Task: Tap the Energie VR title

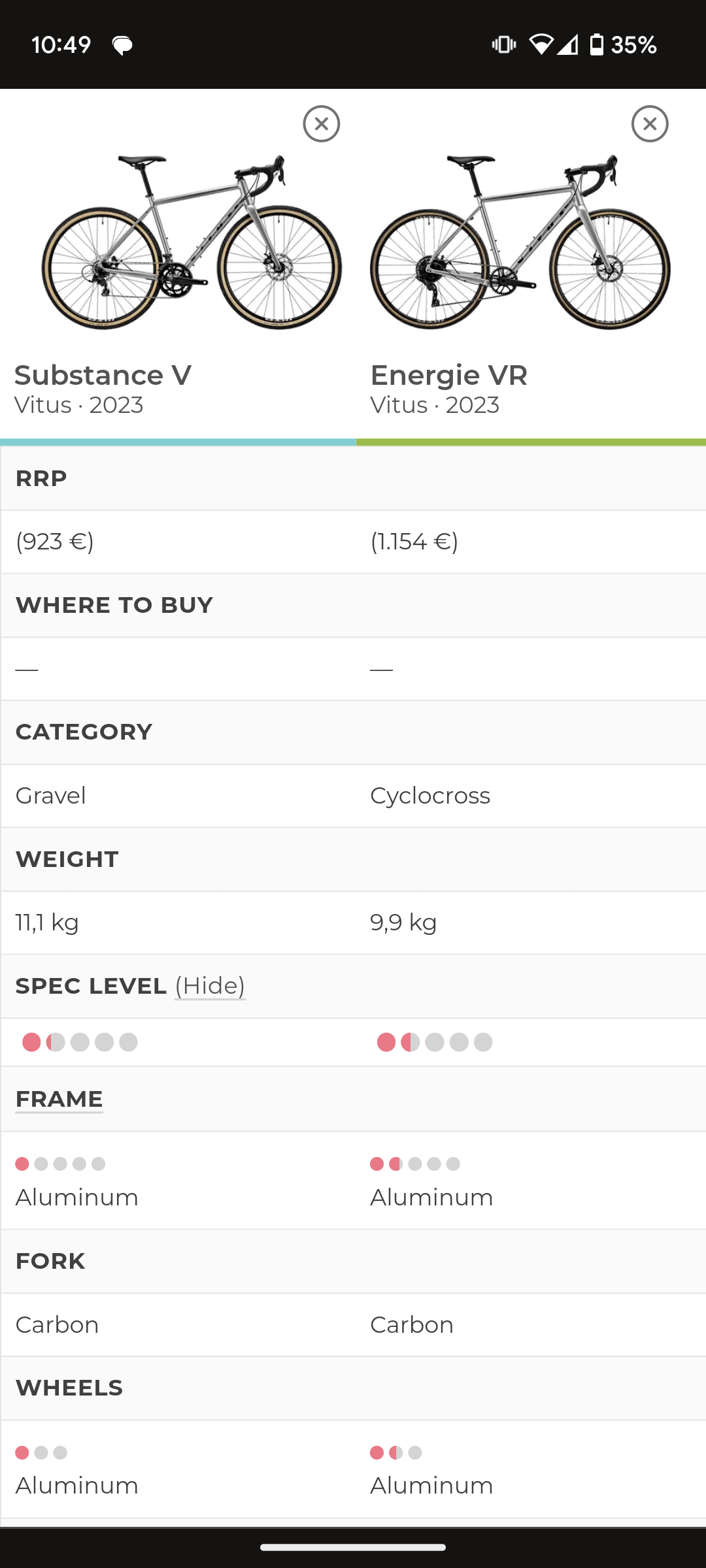Action: (448, 375)
